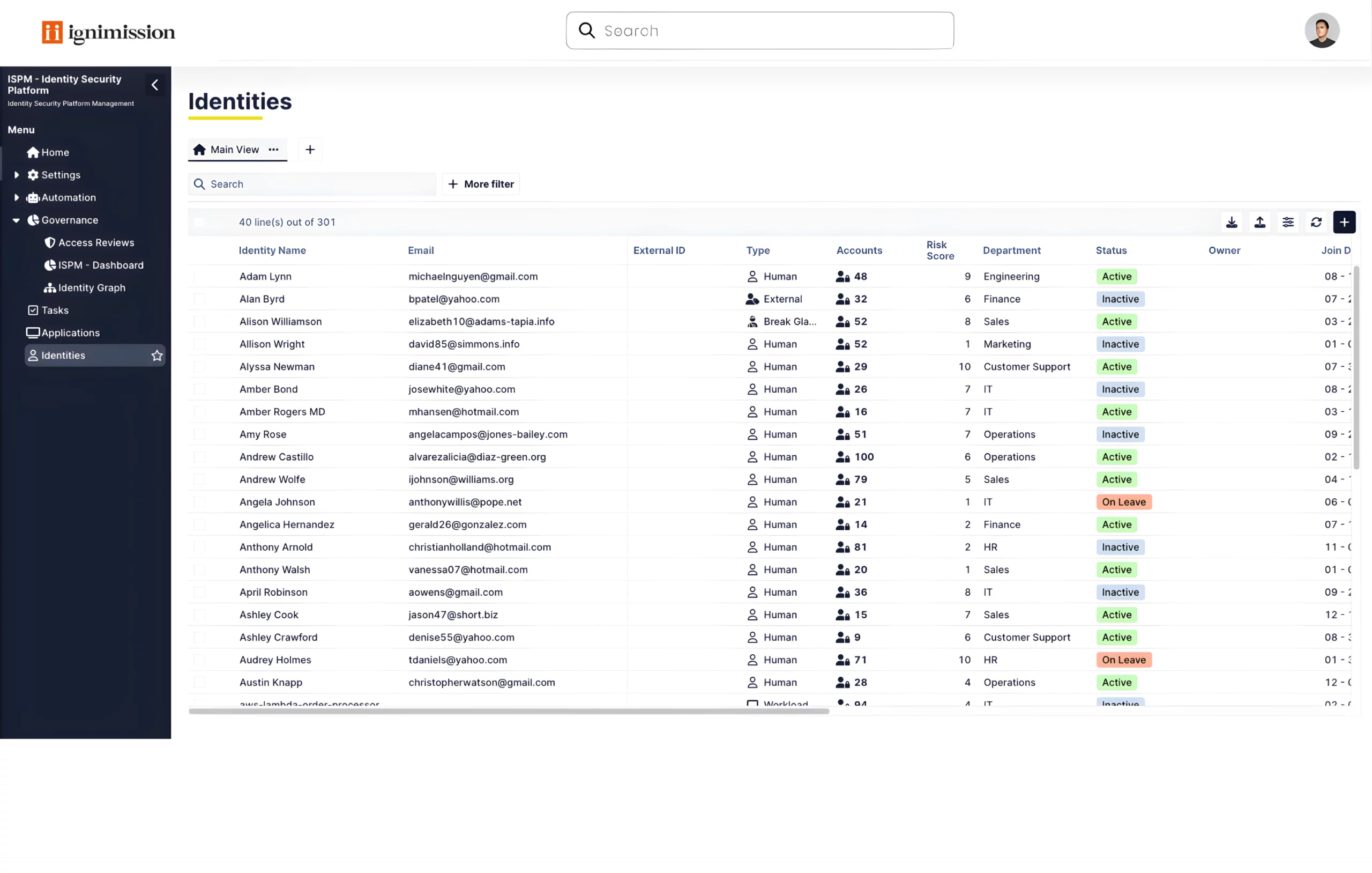Toggle the select-all checkbox in table header
The width and height of the screenshot is (1372, 873).
click(199, 223)
